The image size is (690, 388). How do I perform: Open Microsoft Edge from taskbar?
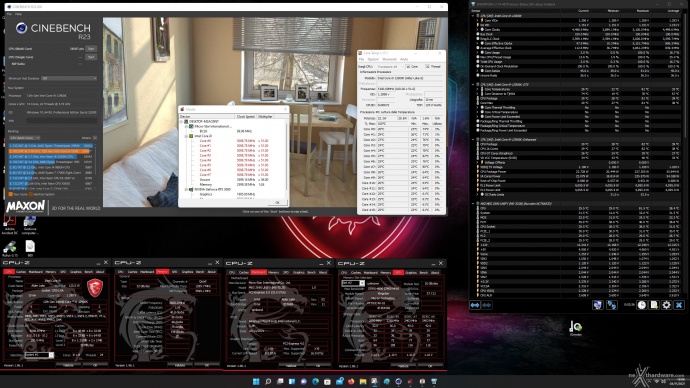[316, 381]
